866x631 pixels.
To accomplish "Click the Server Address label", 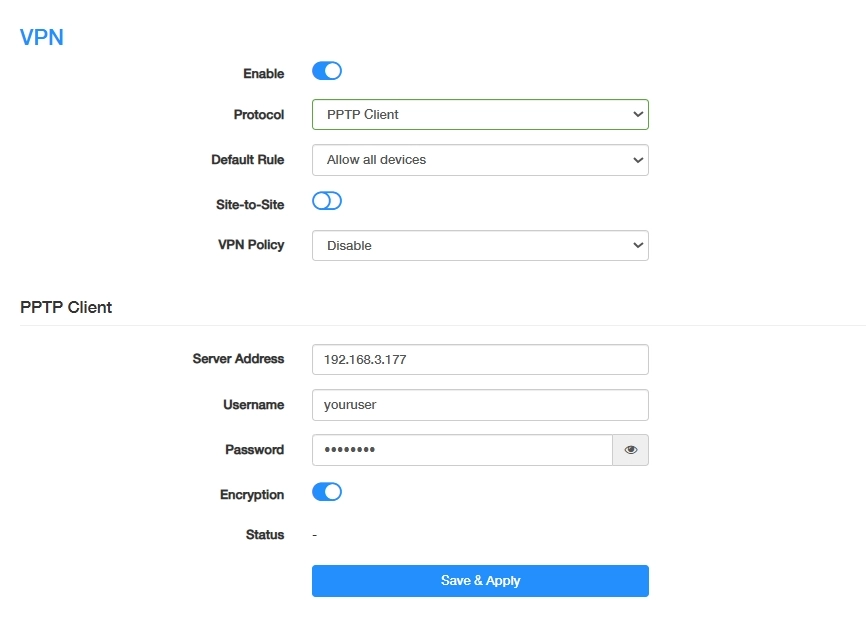I will (x=238, y=359).
